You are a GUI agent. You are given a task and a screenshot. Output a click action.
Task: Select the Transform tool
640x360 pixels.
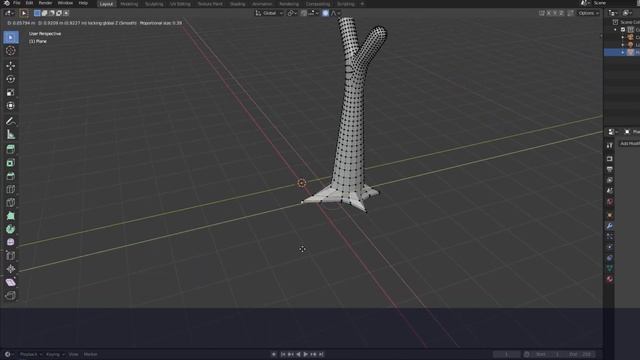(11, 106)
